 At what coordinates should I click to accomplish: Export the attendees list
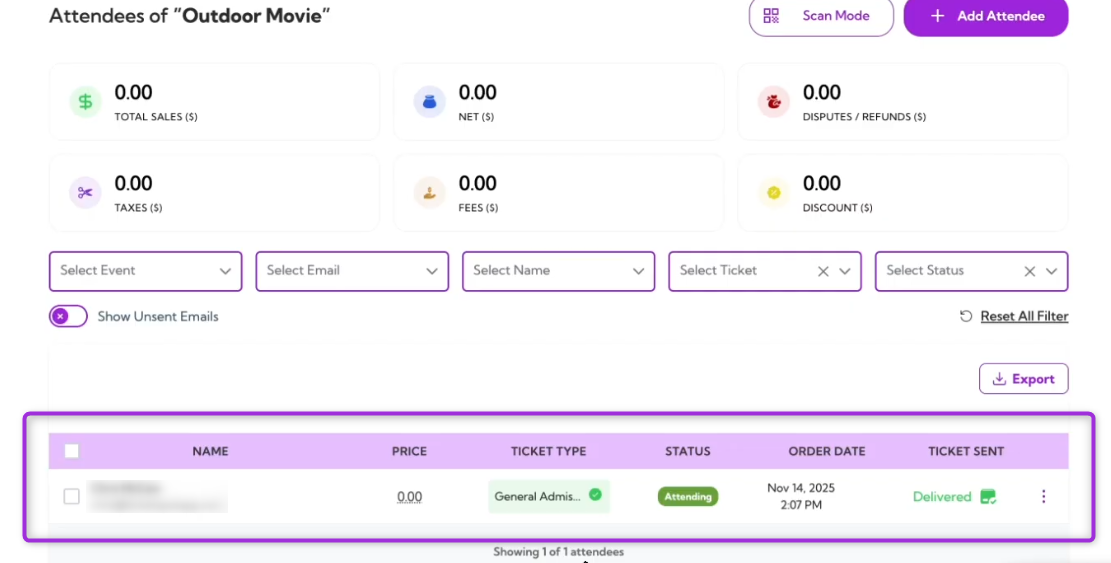[x=1023, y=379]
